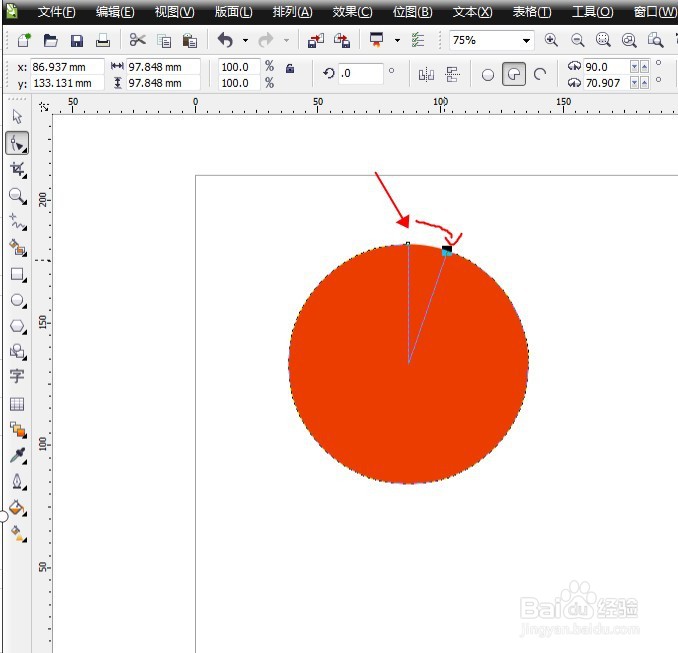This screenshot has width=678, height=653.
Task: Choose the Ellipse shape mode
Action: 488,75
